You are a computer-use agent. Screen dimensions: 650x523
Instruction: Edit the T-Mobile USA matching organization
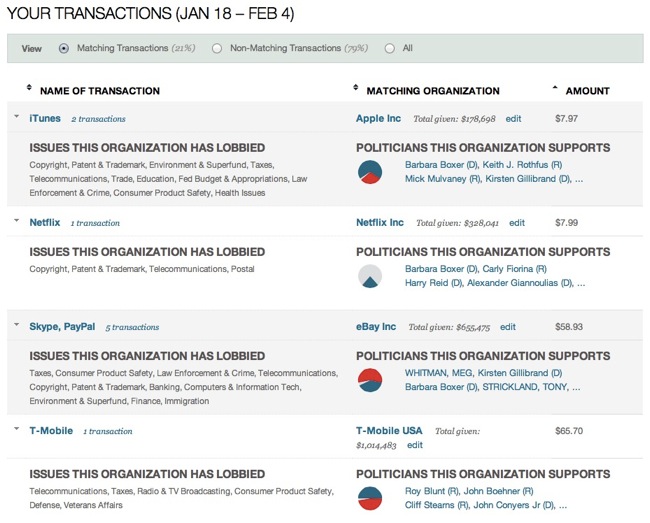pos(415,445)
